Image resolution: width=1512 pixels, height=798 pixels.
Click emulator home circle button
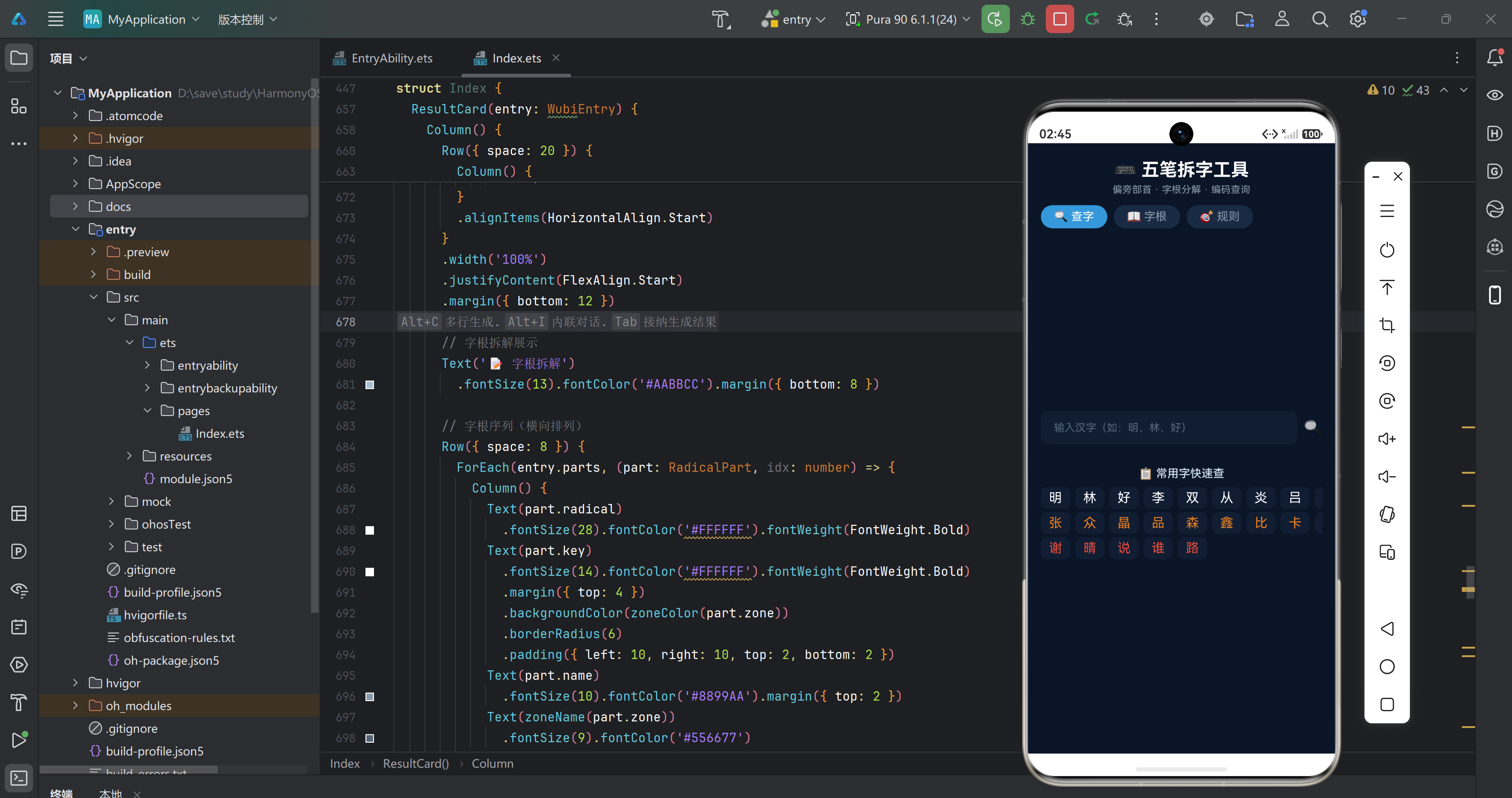pos(1387,667)
